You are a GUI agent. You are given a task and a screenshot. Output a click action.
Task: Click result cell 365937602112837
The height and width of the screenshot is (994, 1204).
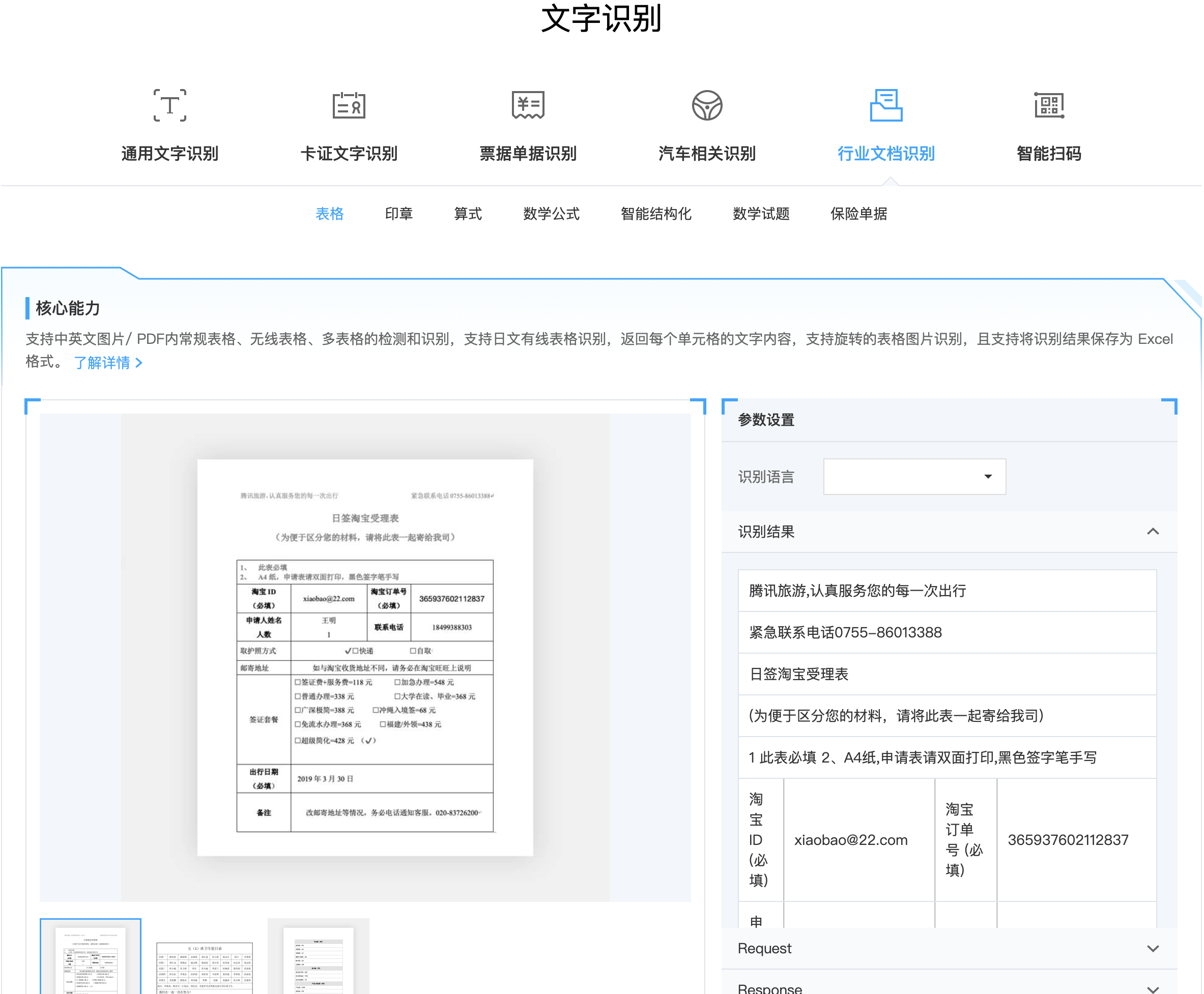pos(1076,840)
